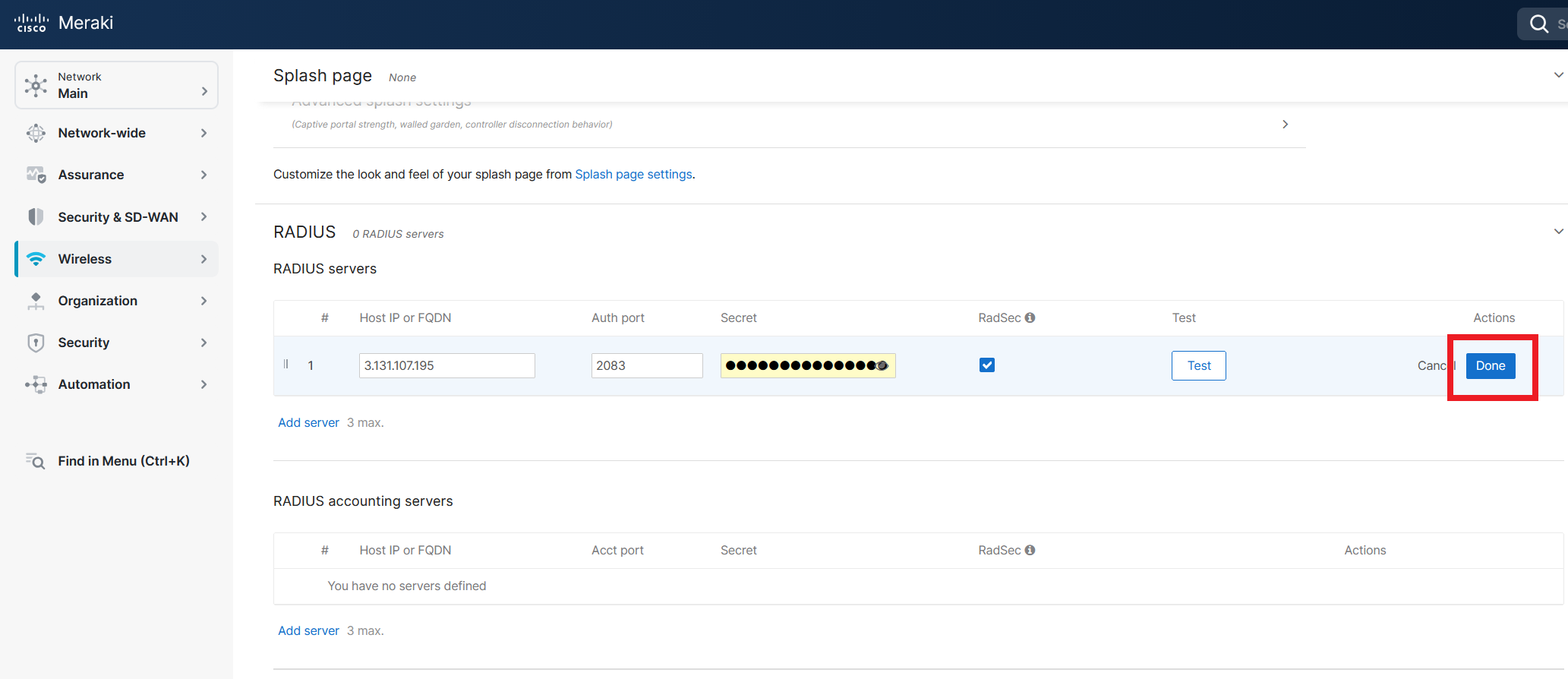Open the Organization menu item
Viewport: 1568px width, 679px height.
click(117, 301)
